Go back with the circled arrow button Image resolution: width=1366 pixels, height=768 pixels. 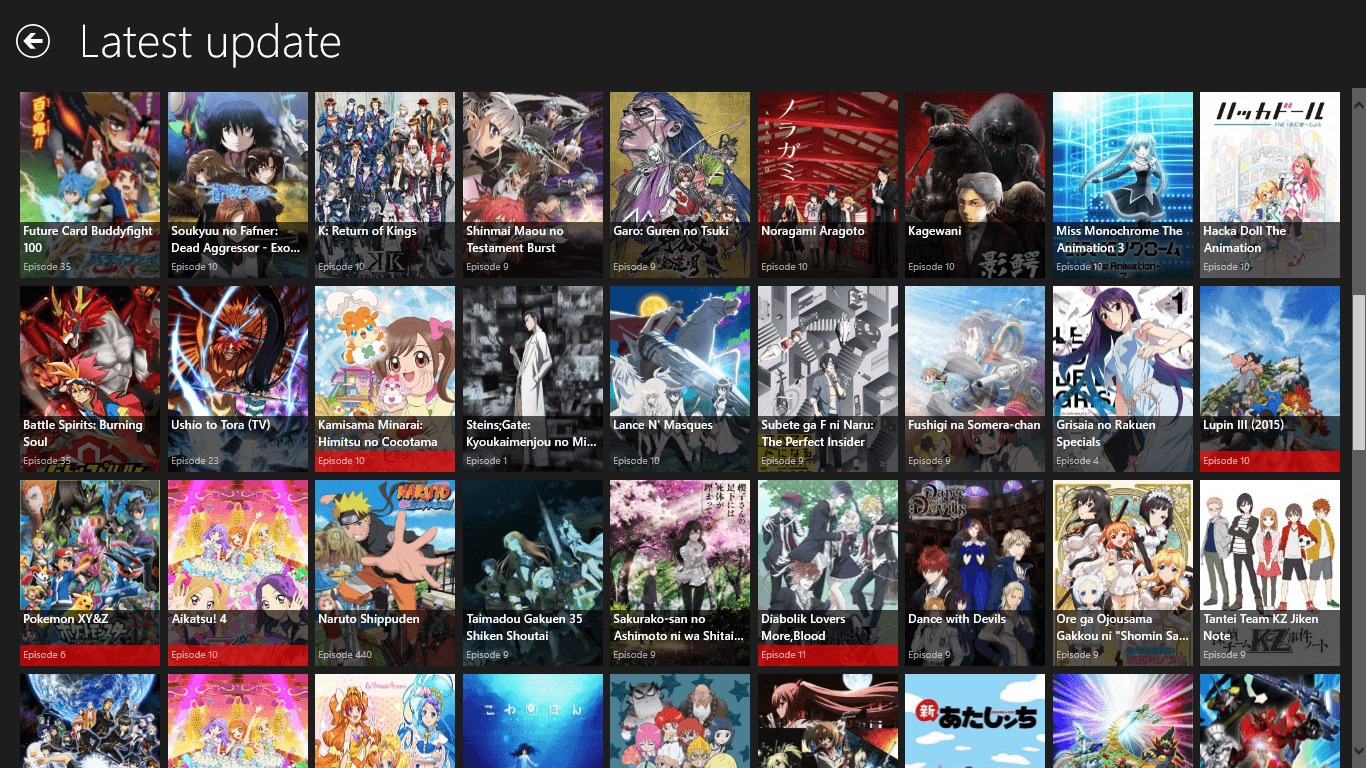33,41
